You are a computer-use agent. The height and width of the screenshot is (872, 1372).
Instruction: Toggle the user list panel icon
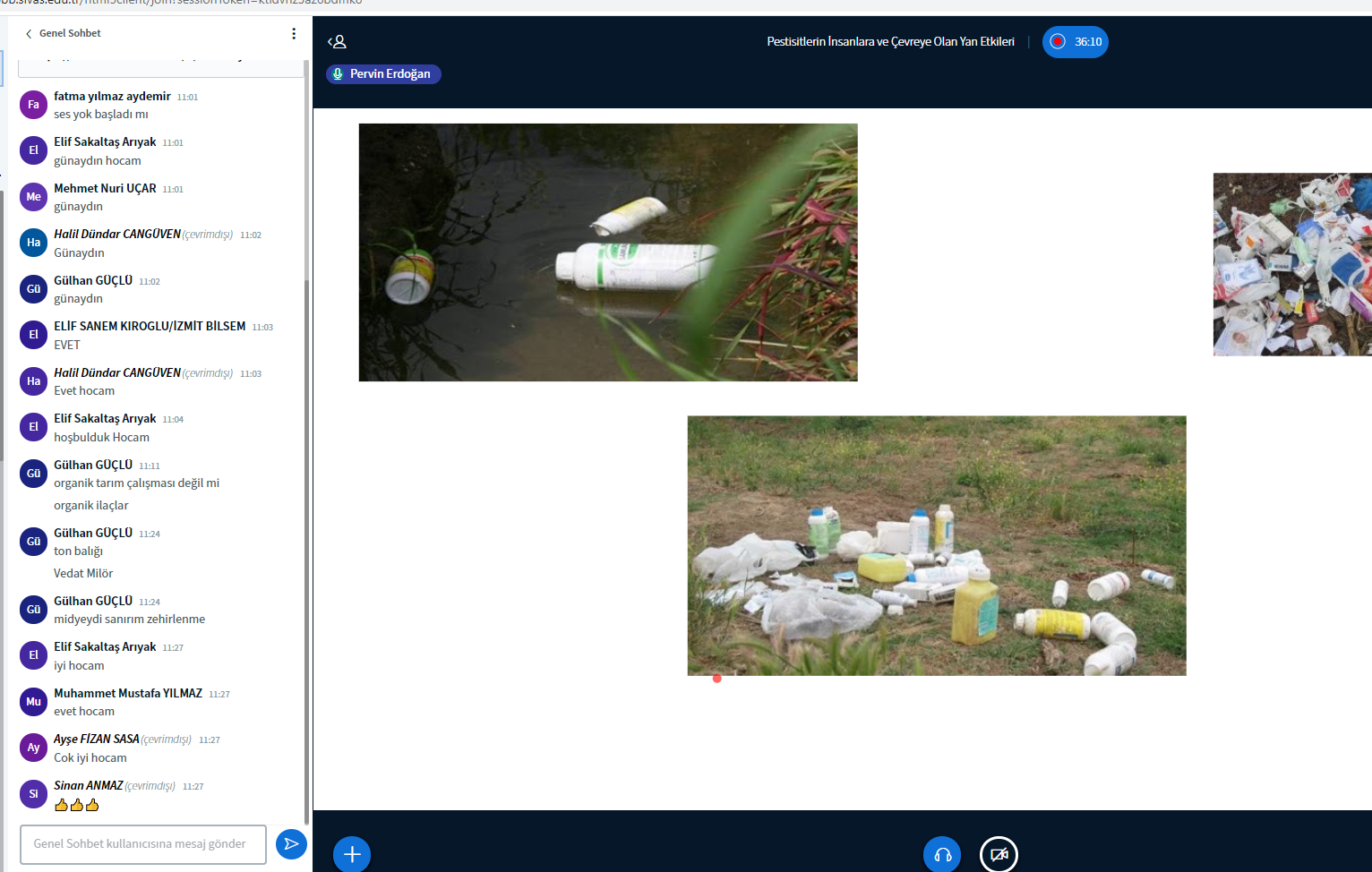click(337, 41)
